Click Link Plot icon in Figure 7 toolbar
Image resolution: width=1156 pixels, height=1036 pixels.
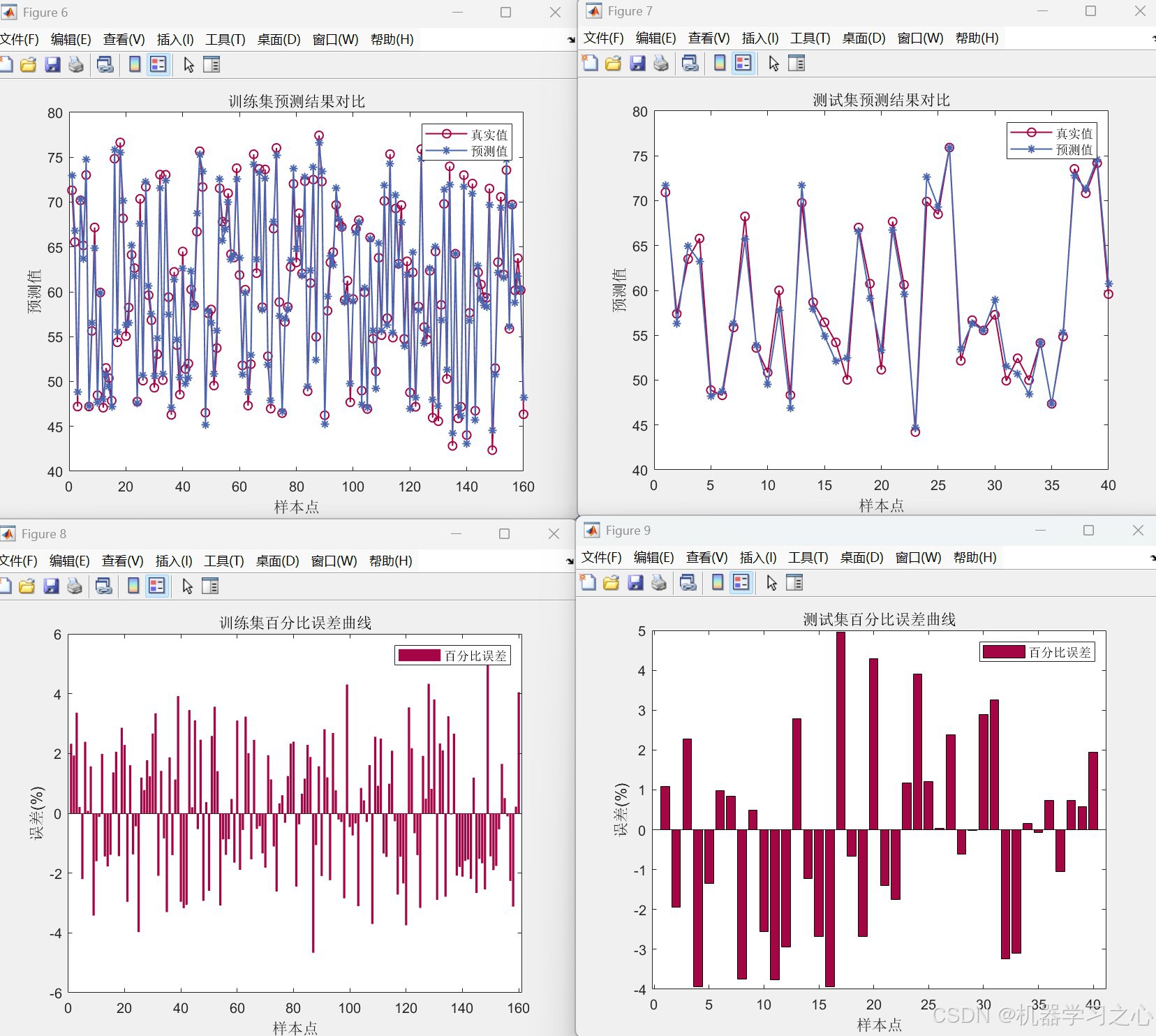(690, 64)
